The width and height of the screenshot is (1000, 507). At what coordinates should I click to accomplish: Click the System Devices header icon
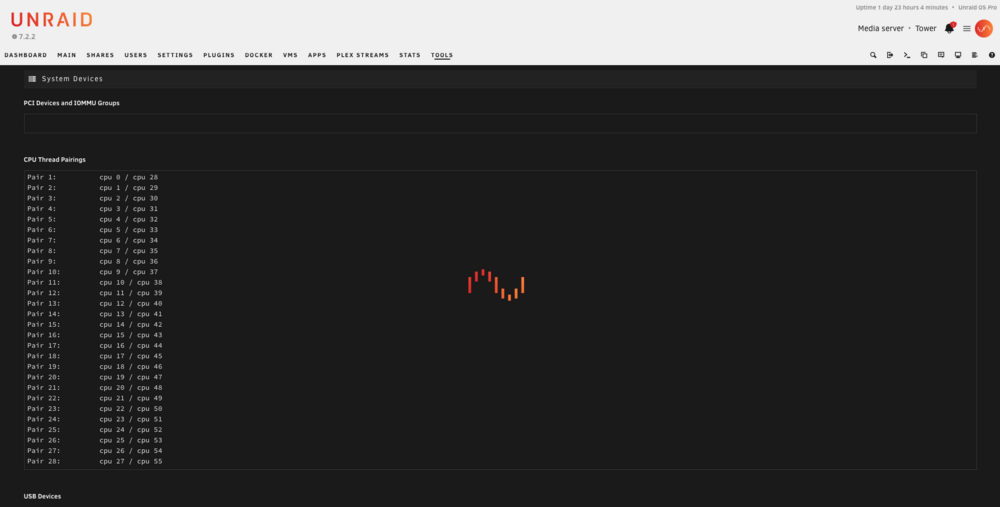tap(33, 79)
